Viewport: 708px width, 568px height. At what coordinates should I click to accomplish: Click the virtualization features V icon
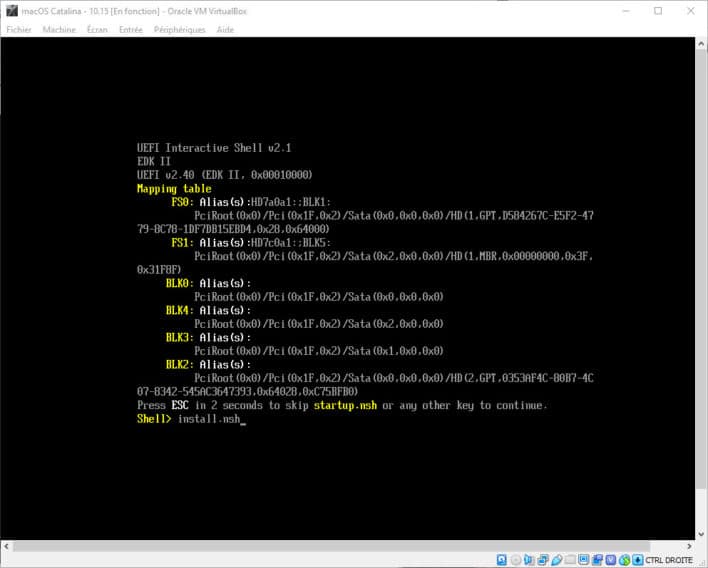point(610,560)
